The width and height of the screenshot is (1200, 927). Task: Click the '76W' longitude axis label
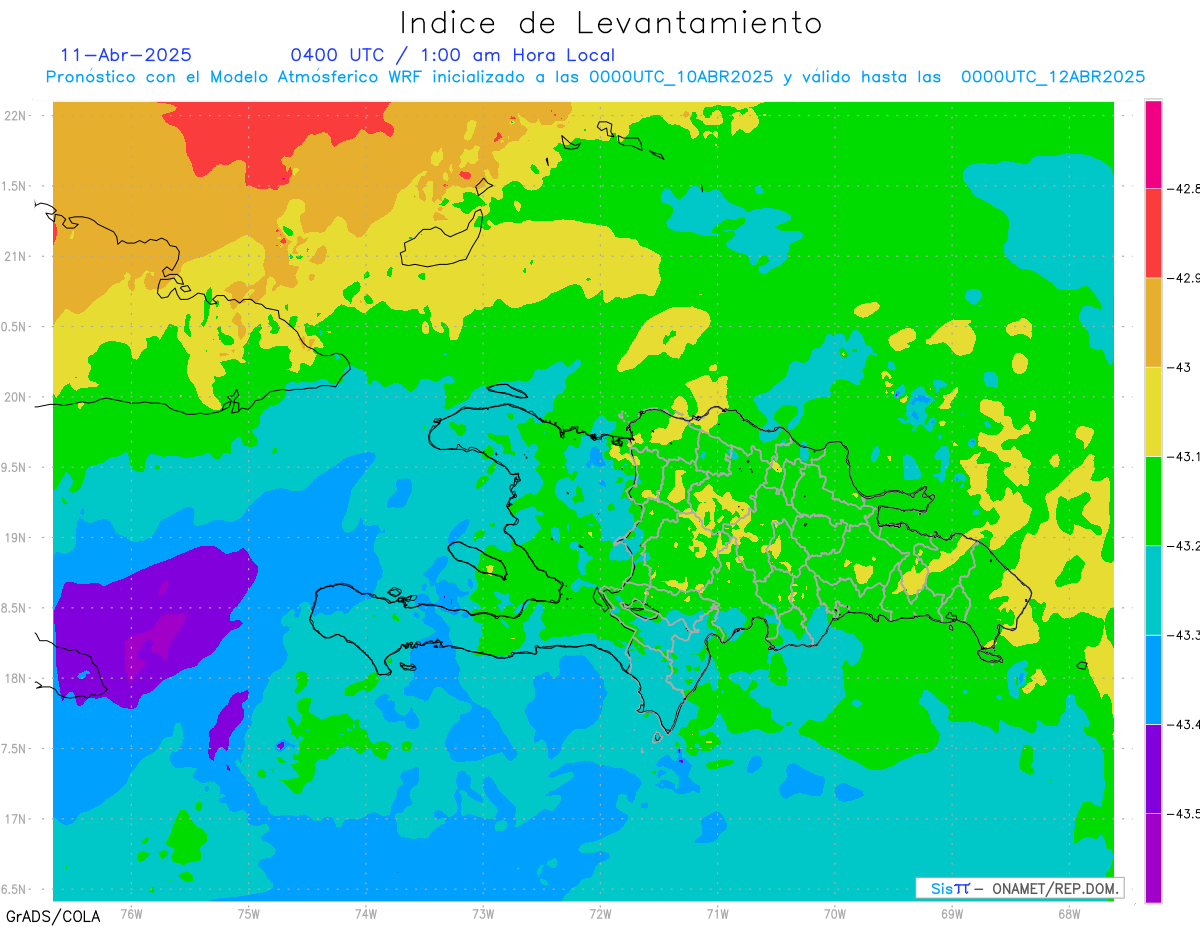click(x=131, y=913)
